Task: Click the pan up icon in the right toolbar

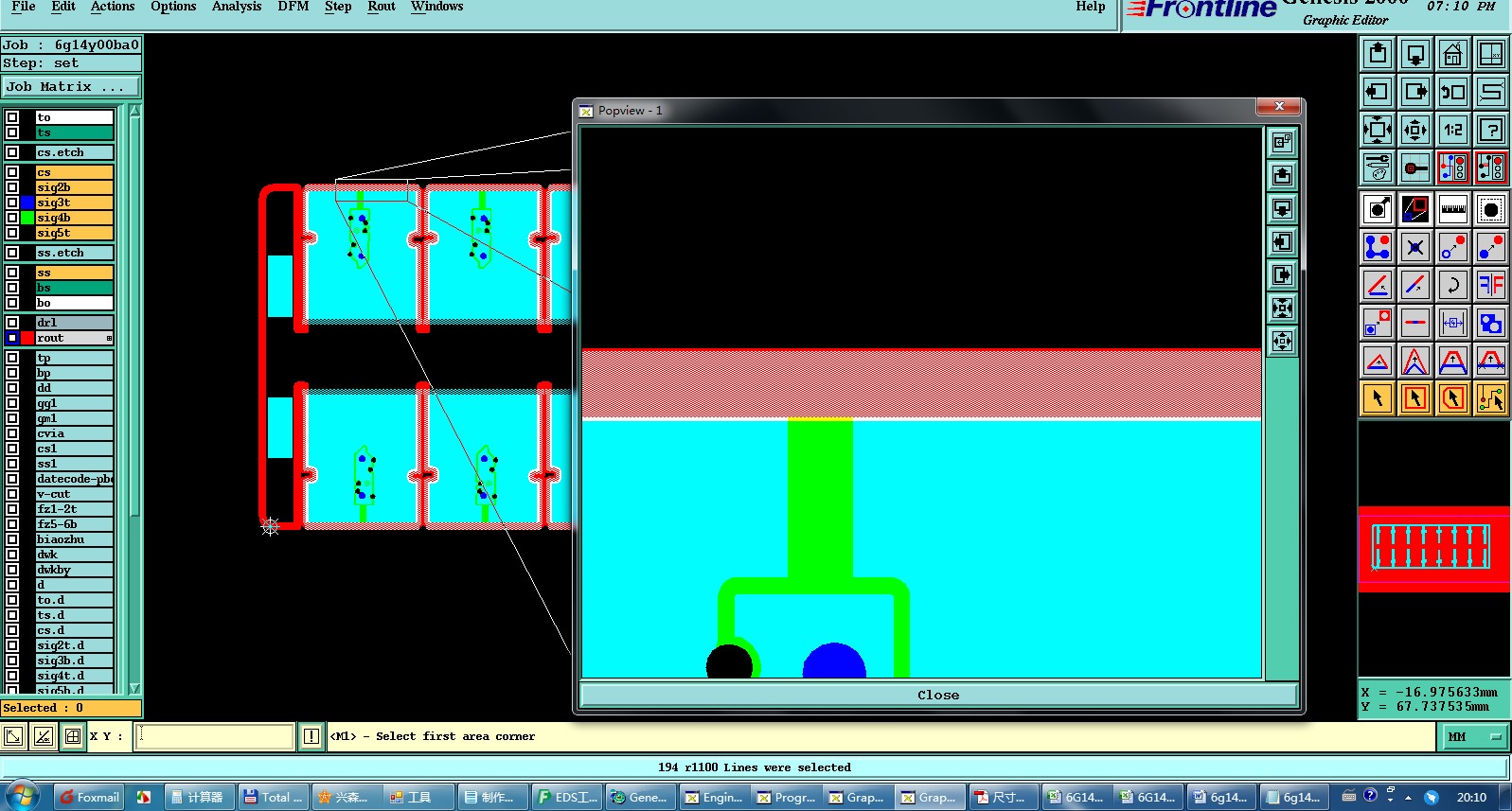Action: 1378,54
